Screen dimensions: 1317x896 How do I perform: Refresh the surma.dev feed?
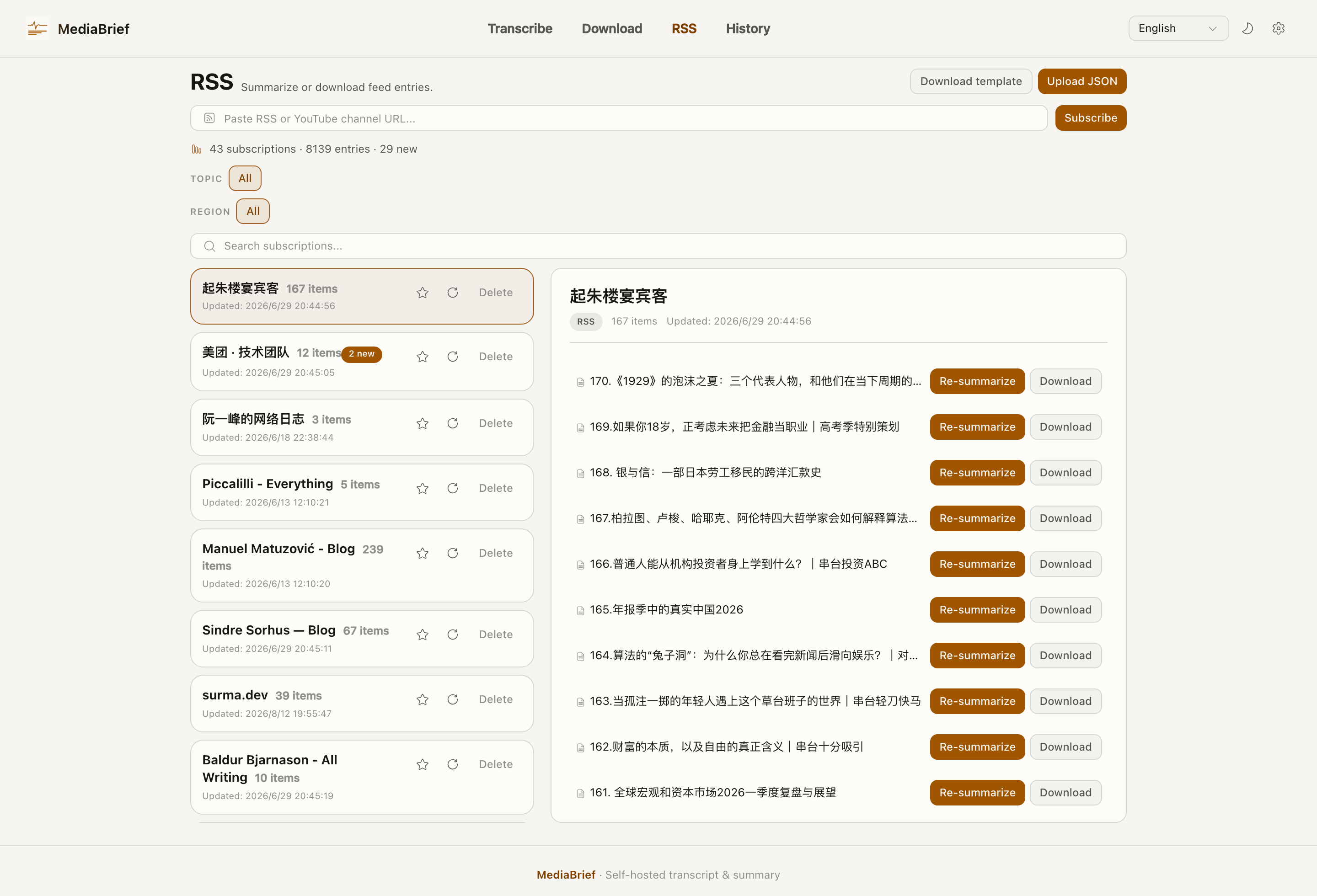(453, 699)
